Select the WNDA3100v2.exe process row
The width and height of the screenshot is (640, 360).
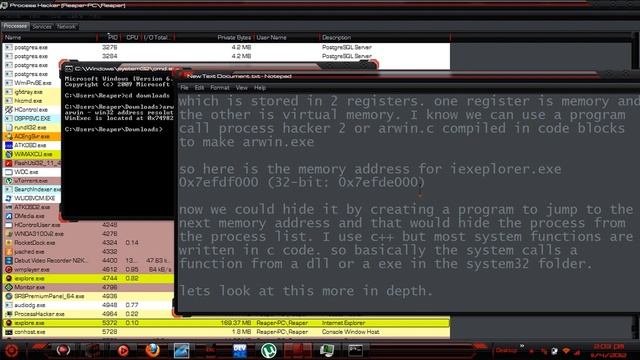[88, 234]
